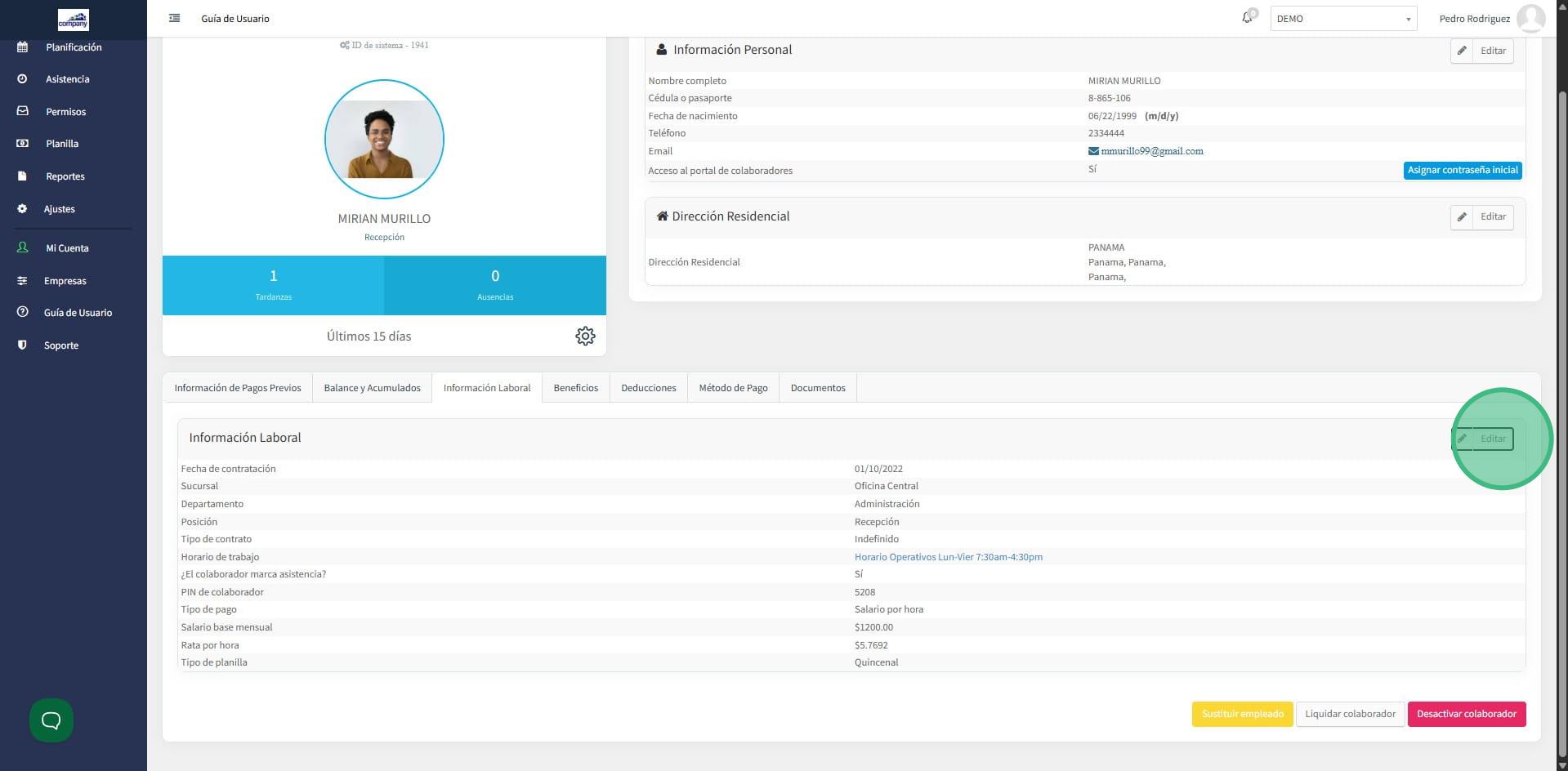Screen dimensions: 1568x771
Task: Click the Ajustes gear icon in sidebar
Action: pyautogui.click(x=22, y=209)
